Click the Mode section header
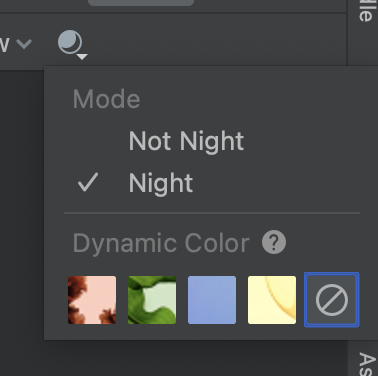The width and height of the screenshot is (378, 376). click(106, 99)
